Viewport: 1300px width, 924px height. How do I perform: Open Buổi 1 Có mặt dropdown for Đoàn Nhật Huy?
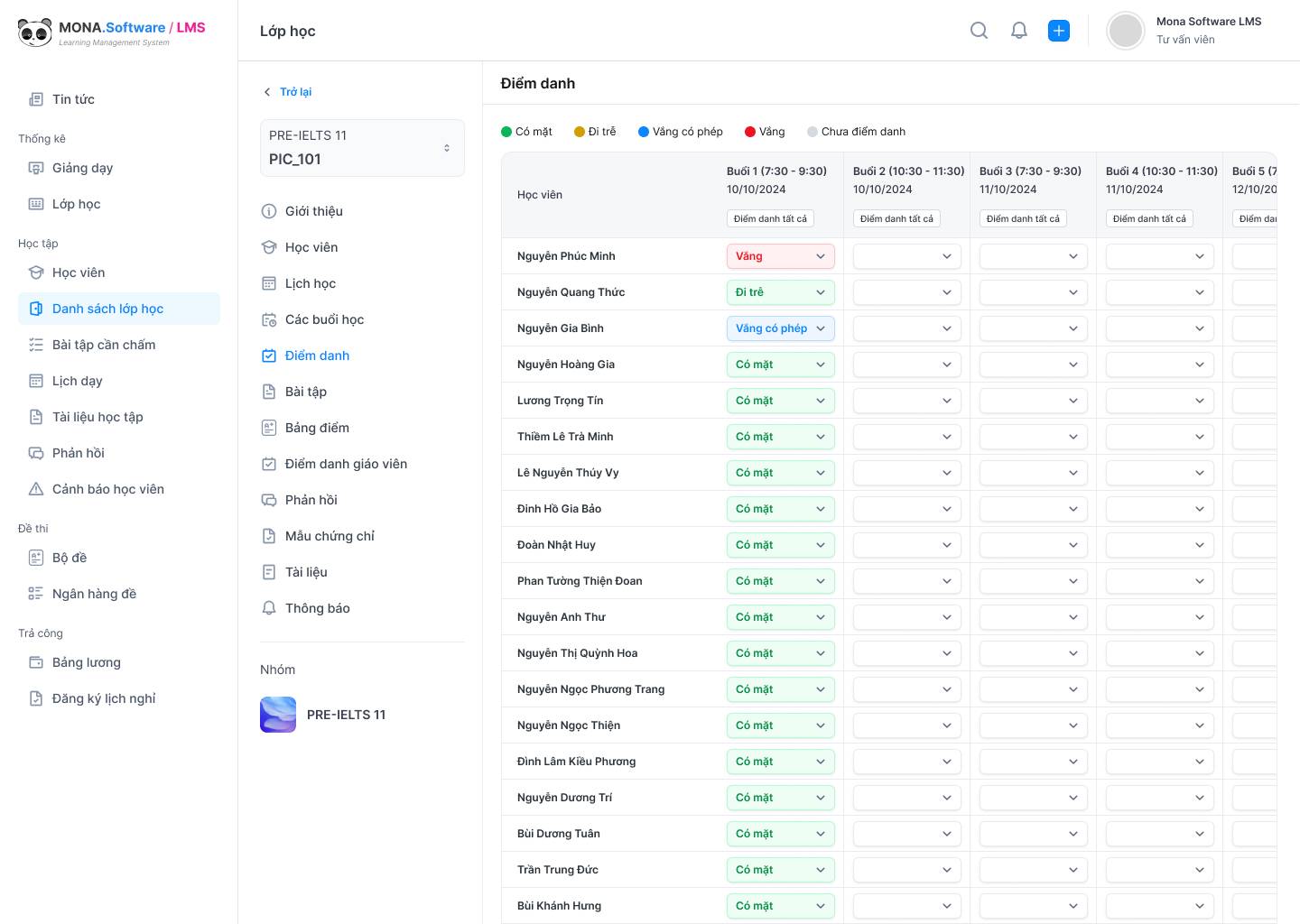tap(781, 545)
